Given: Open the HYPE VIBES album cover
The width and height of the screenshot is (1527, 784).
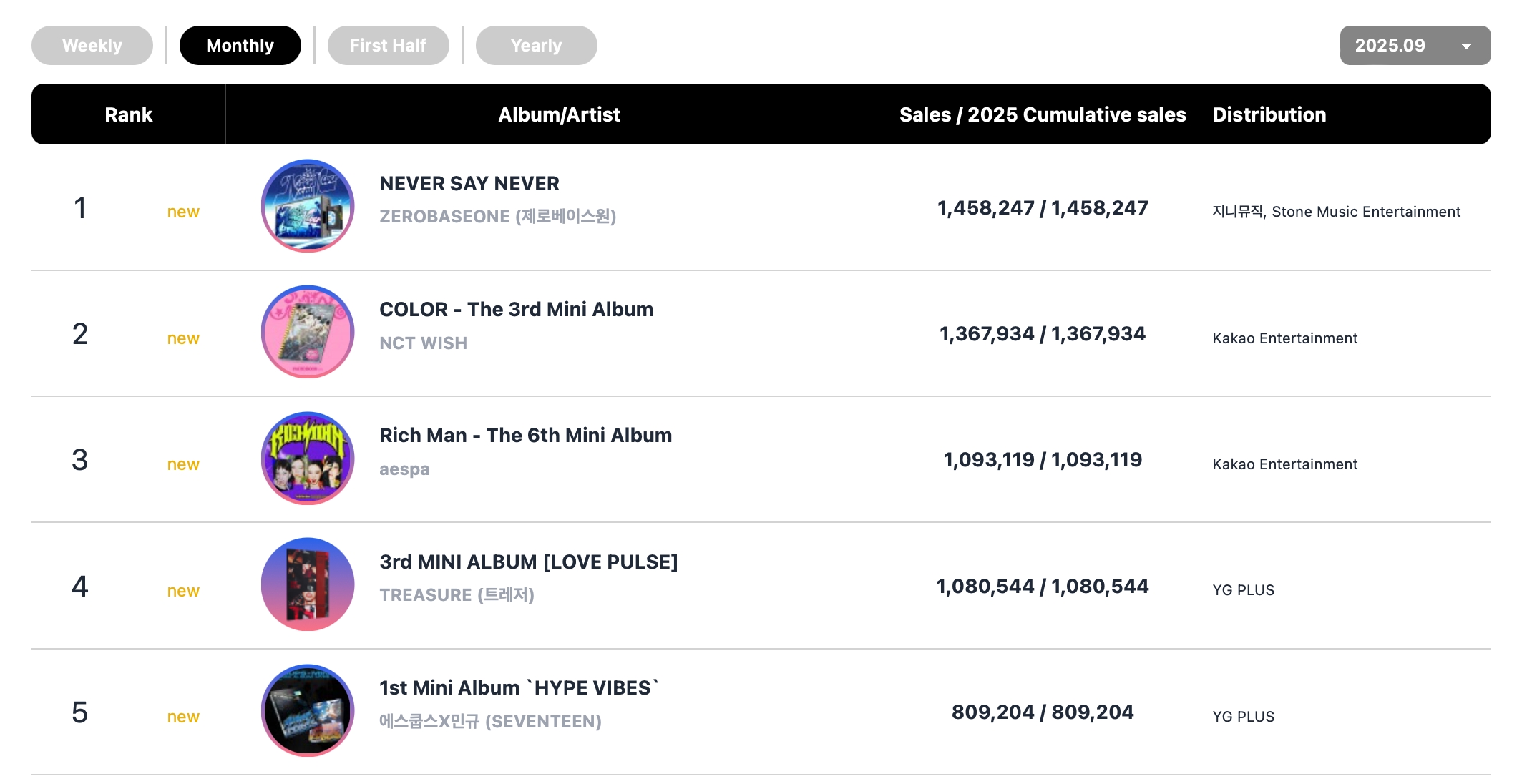Looking at the screenshot, I should tap(308, 710).
